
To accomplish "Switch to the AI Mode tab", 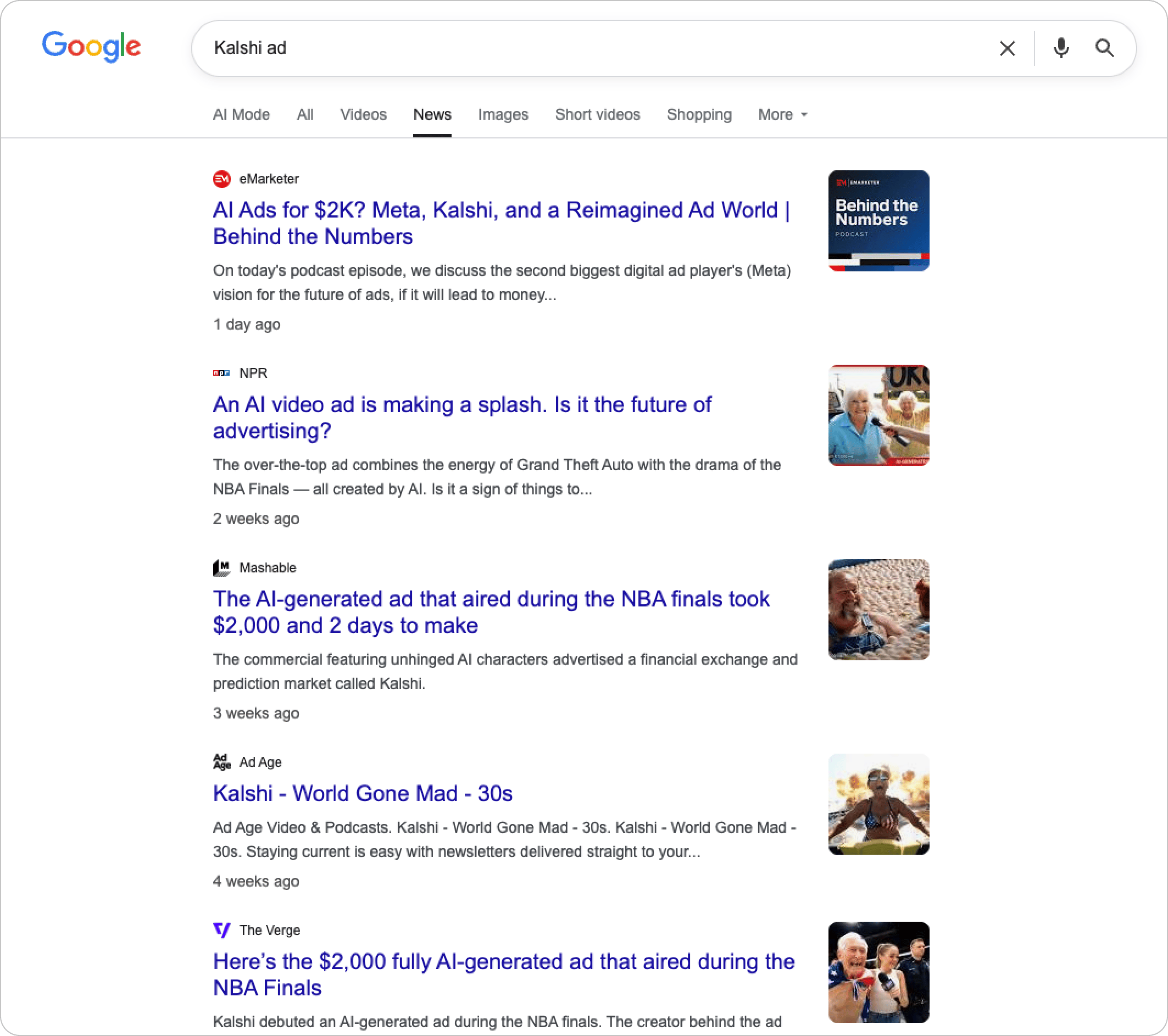I will 241,114.
